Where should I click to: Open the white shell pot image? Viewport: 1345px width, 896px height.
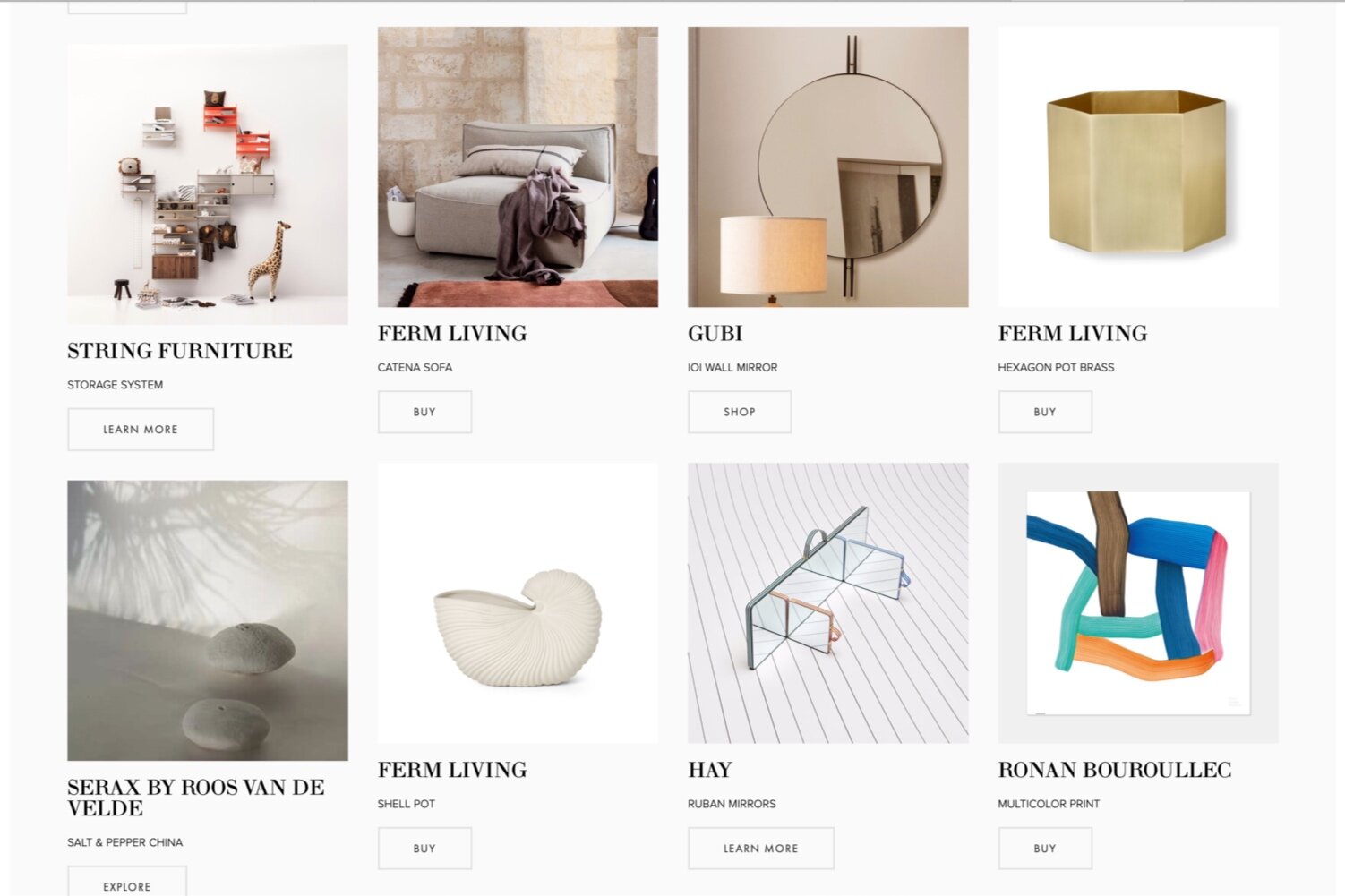[x=518, y=603]
